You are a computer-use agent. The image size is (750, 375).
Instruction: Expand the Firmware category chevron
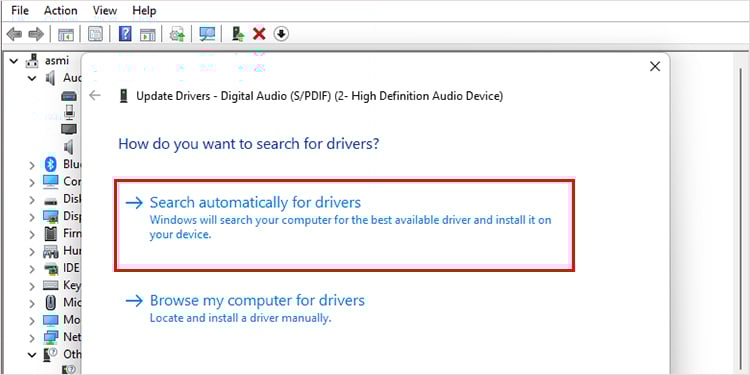[32, 234]
